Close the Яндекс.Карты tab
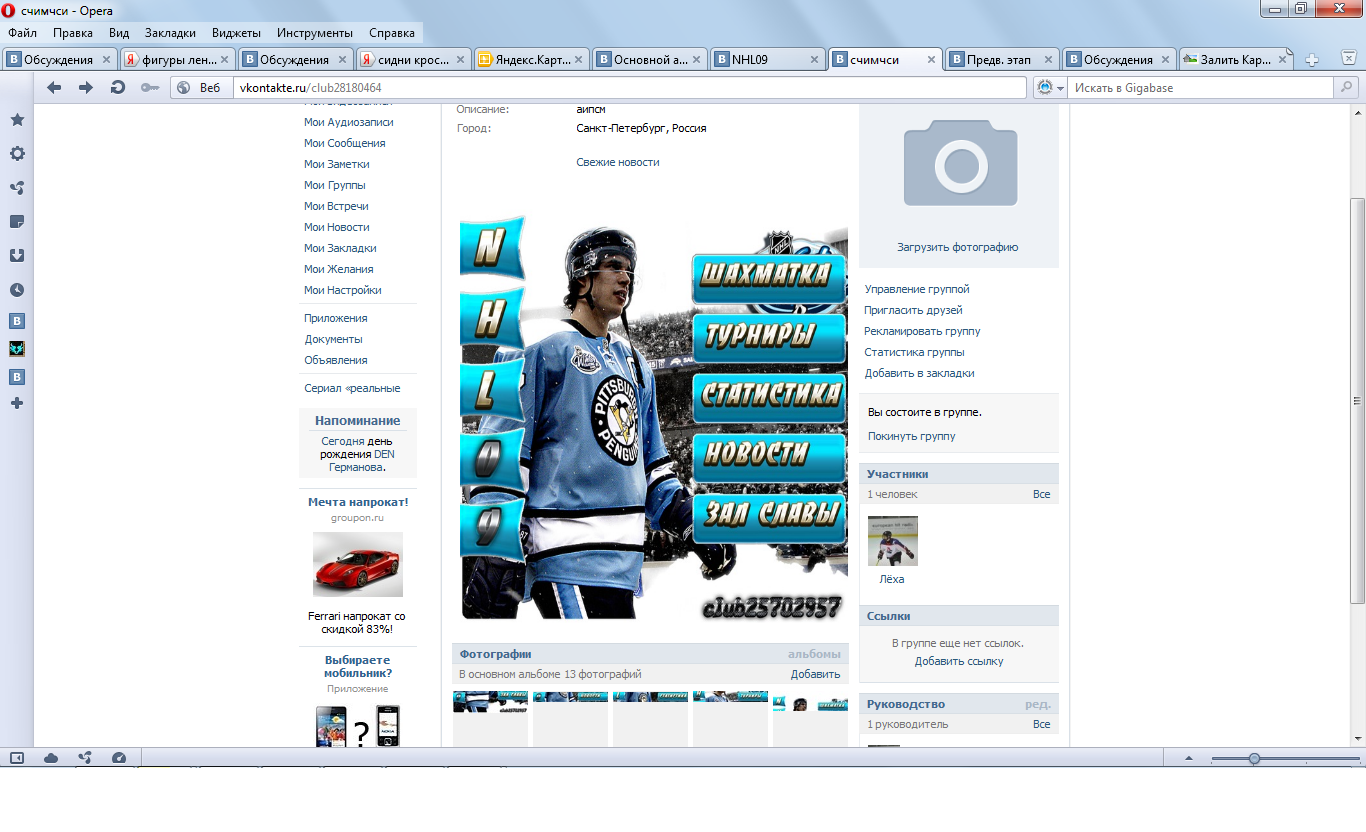The height and width of the screenshot is (832, 1366). point(578,60)
